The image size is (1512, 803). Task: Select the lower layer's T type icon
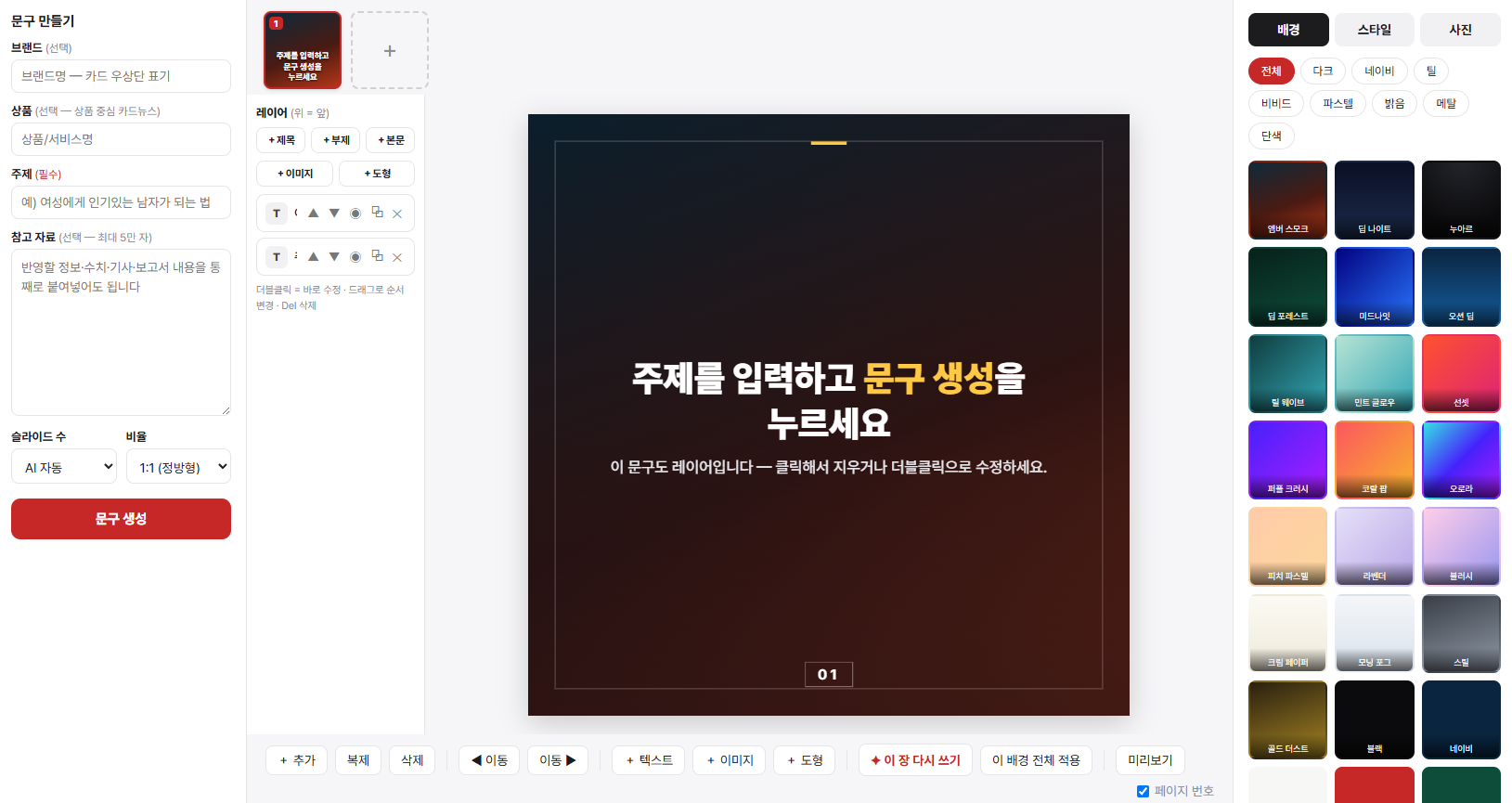click(277, 257)
